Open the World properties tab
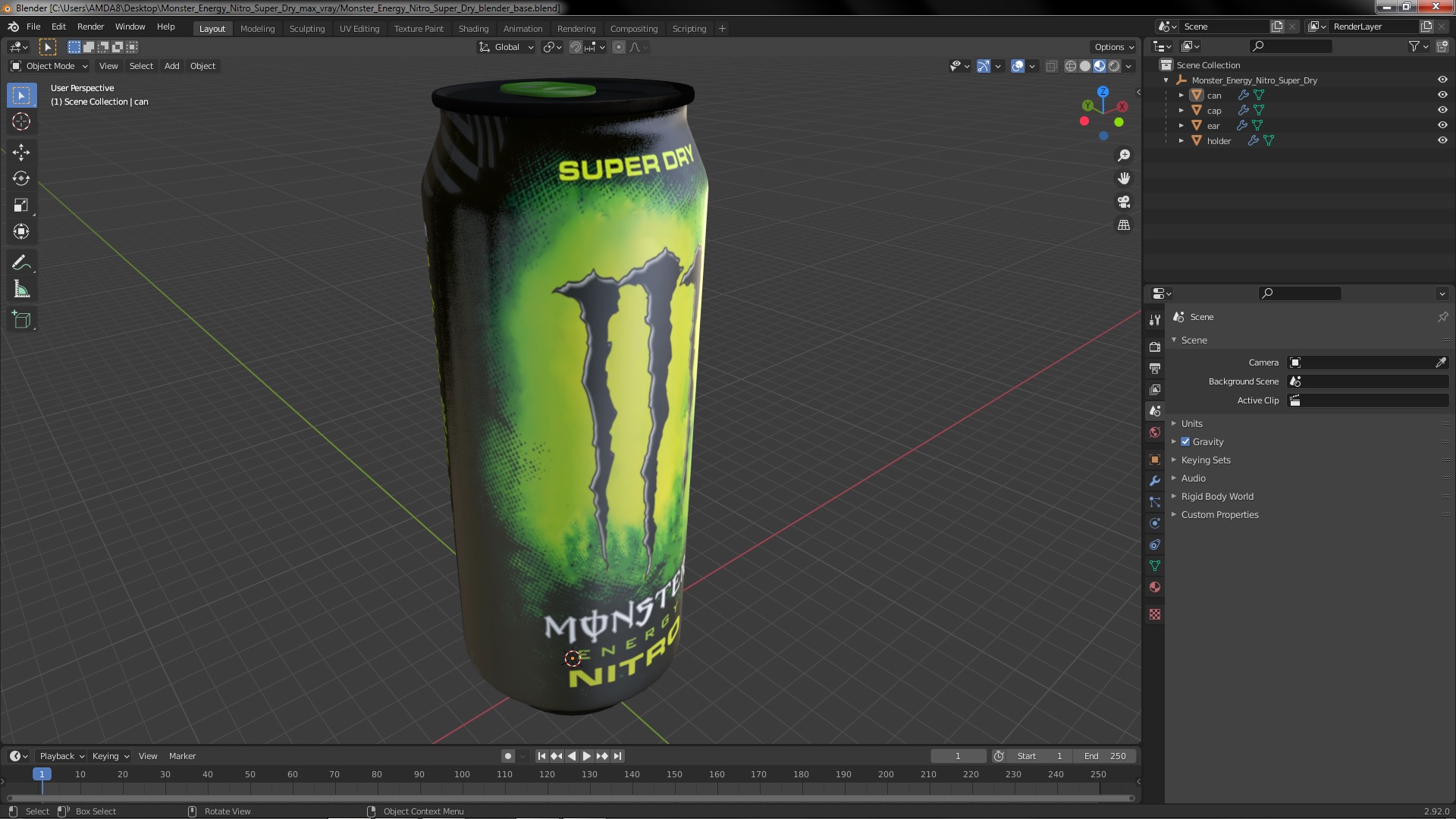Viewport: 1456px width, 819px height. click(x=1155, y=432)
